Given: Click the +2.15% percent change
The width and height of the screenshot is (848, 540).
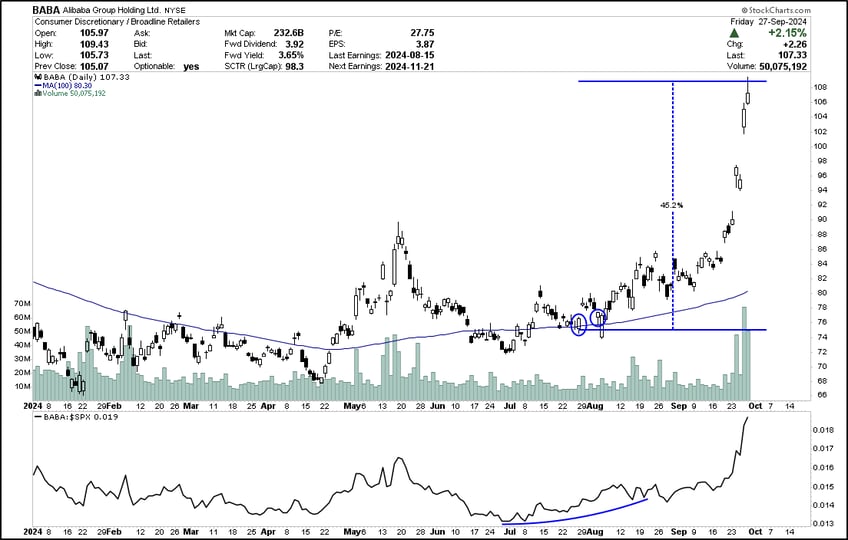Looking at the screenshot, I should [787, 33].
